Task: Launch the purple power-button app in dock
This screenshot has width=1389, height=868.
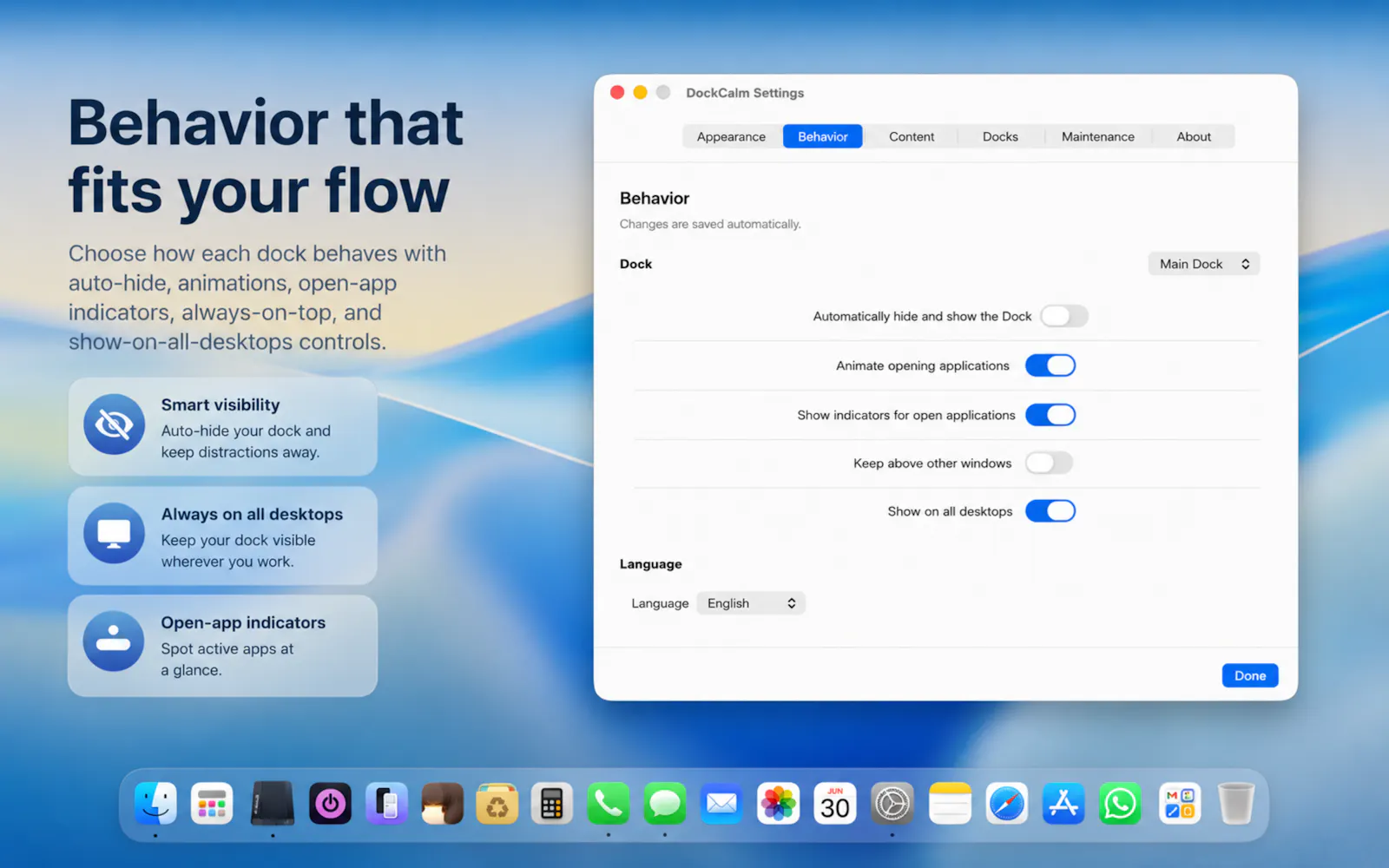Action: click(x=330, y=804)
